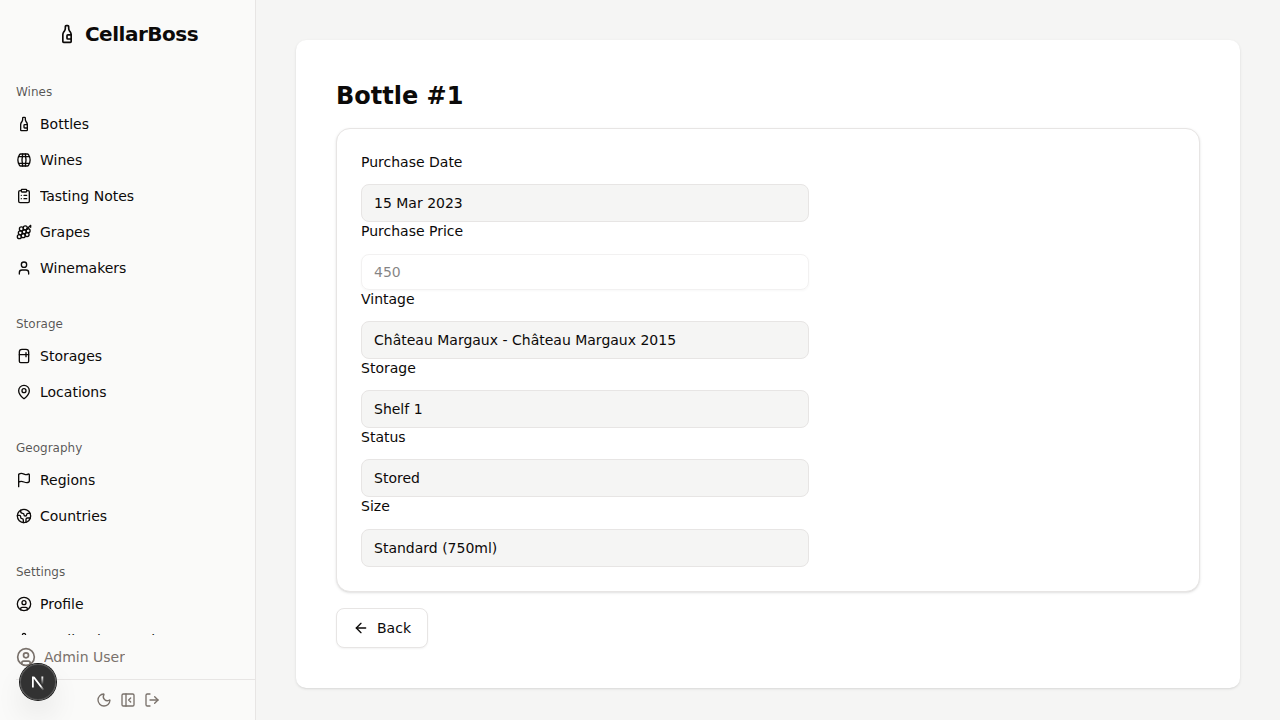Open the Profile settings page

click(x=61, y=604)
